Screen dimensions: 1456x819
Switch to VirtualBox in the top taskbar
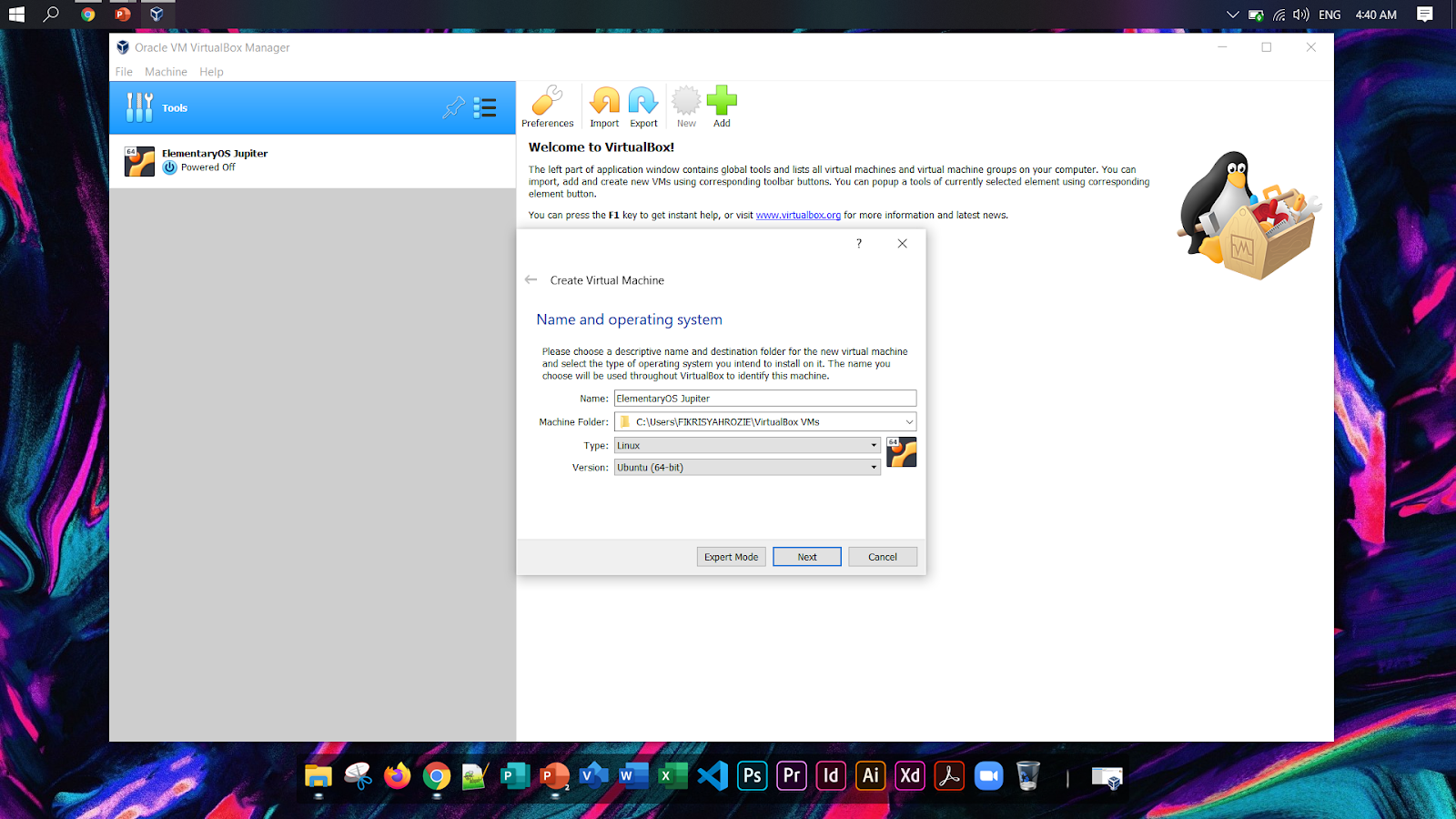tap(157, 15)
